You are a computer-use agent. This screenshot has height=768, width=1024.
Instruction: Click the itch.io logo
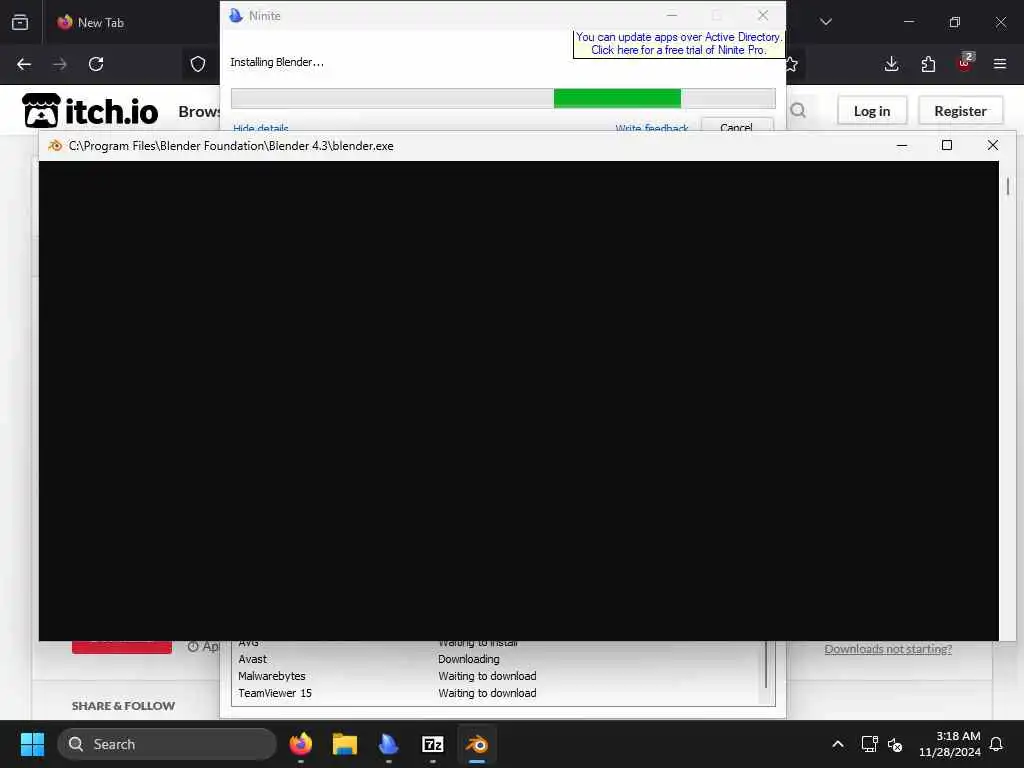tap(90, 110)
